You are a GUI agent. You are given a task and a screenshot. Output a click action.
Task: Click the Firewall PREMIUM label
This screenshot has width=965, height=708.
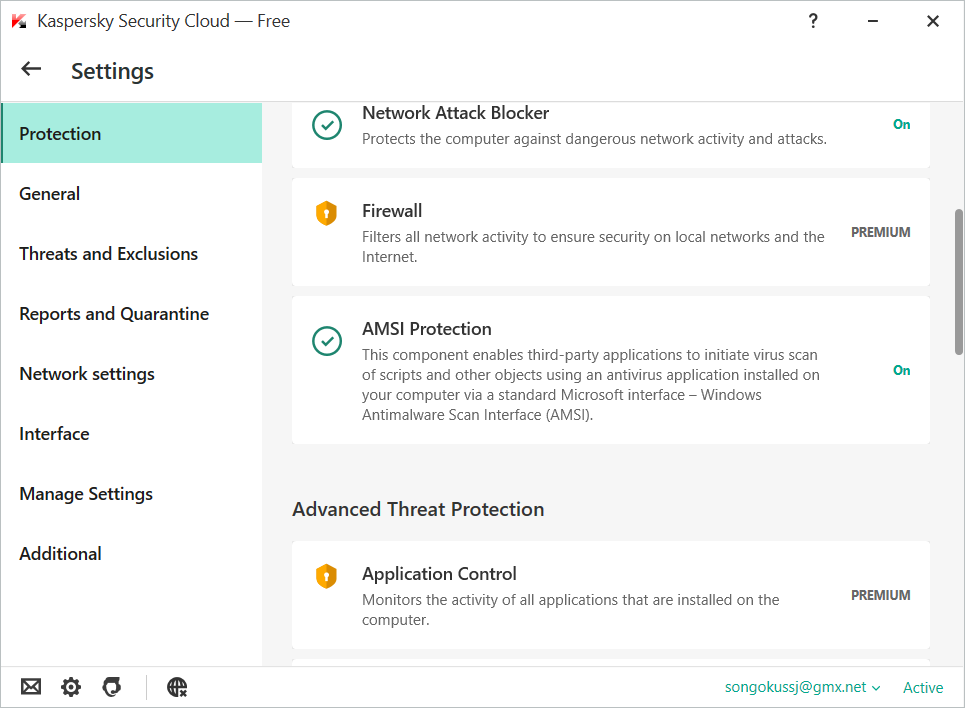[x=880, y=232]
